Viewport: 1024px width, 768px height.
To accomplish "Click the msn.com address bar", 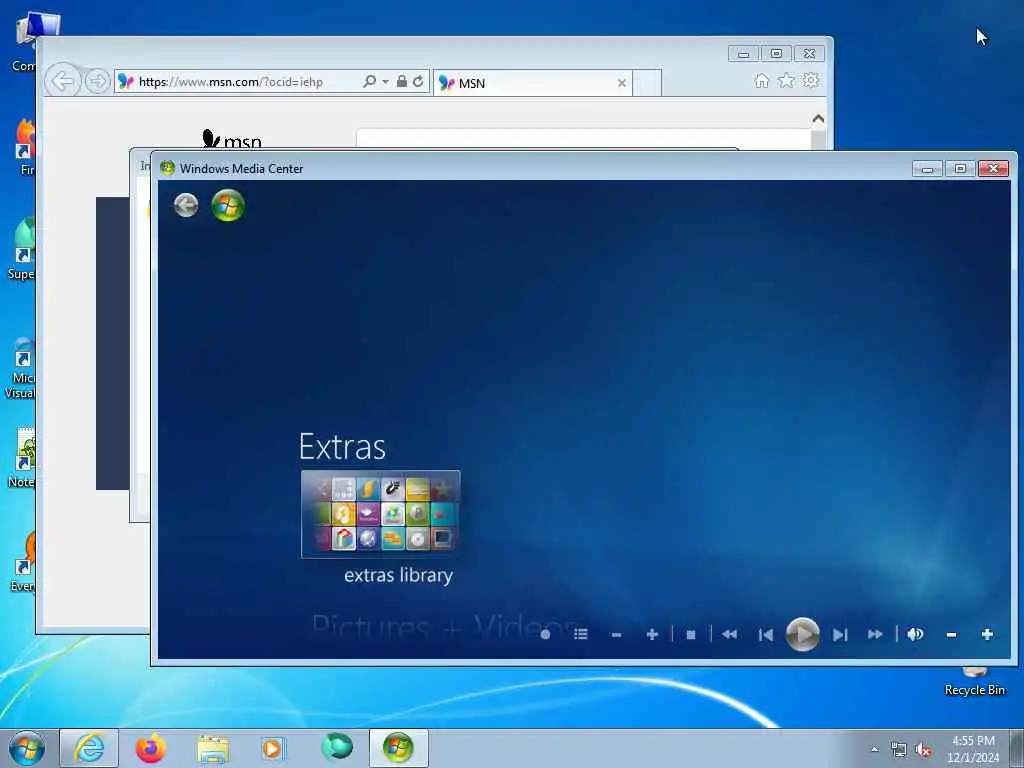I will tap(239, 82).
